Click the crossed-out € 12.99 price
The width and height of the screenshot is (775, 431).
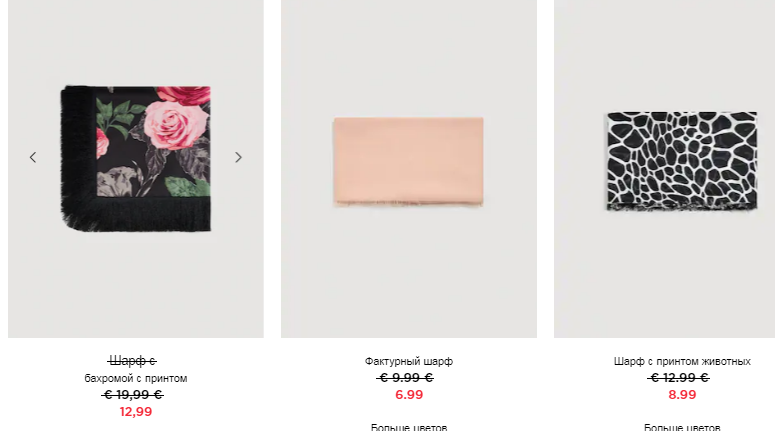point(678,378)
